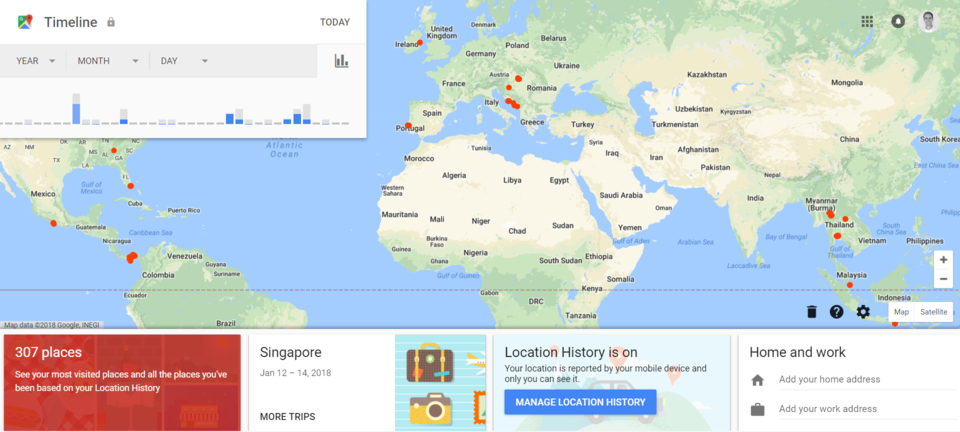Open the help question mark icon

coord(836,312)
